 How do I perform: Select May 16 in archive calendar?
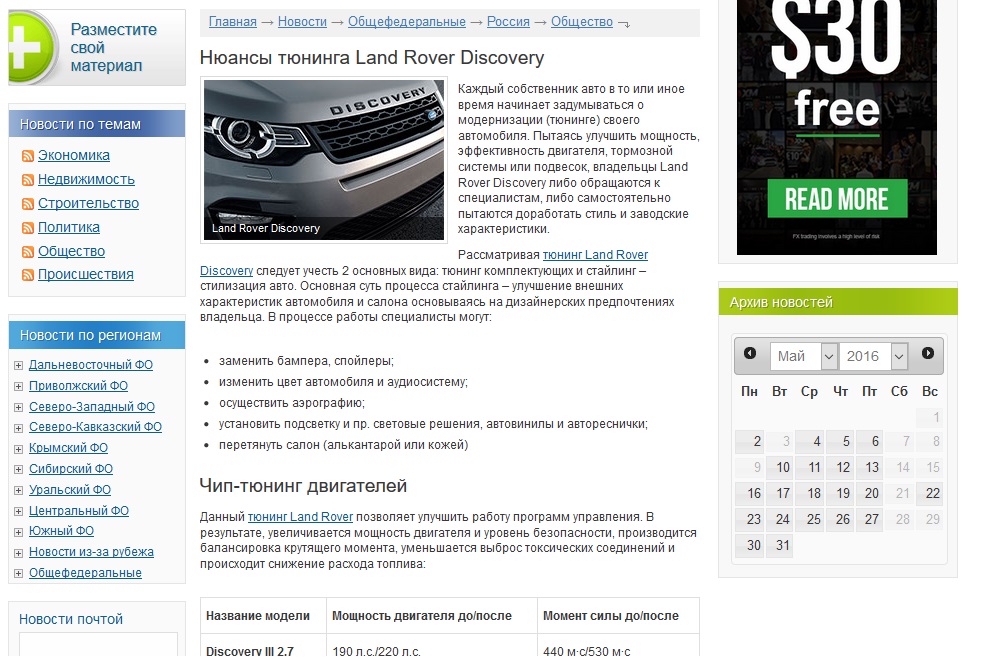click(x=750, y=493)
